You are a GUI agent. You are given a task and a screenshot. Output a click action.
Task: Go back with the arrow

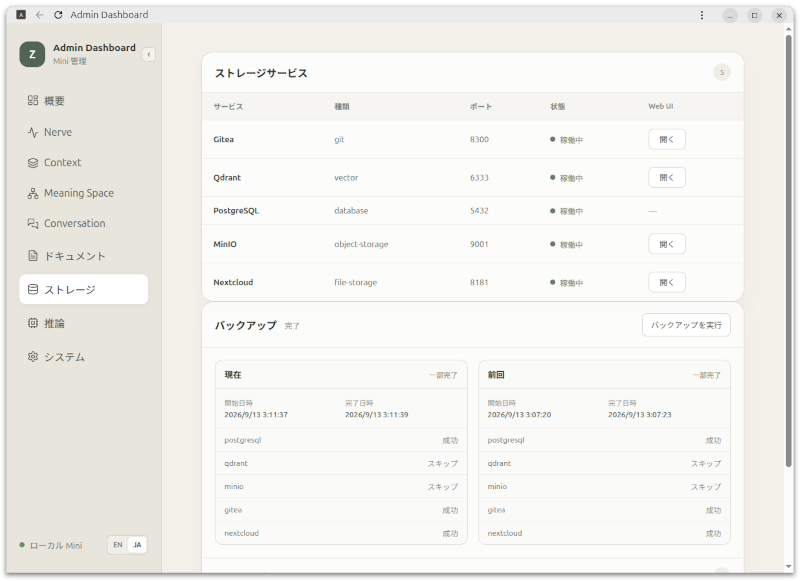39,15
